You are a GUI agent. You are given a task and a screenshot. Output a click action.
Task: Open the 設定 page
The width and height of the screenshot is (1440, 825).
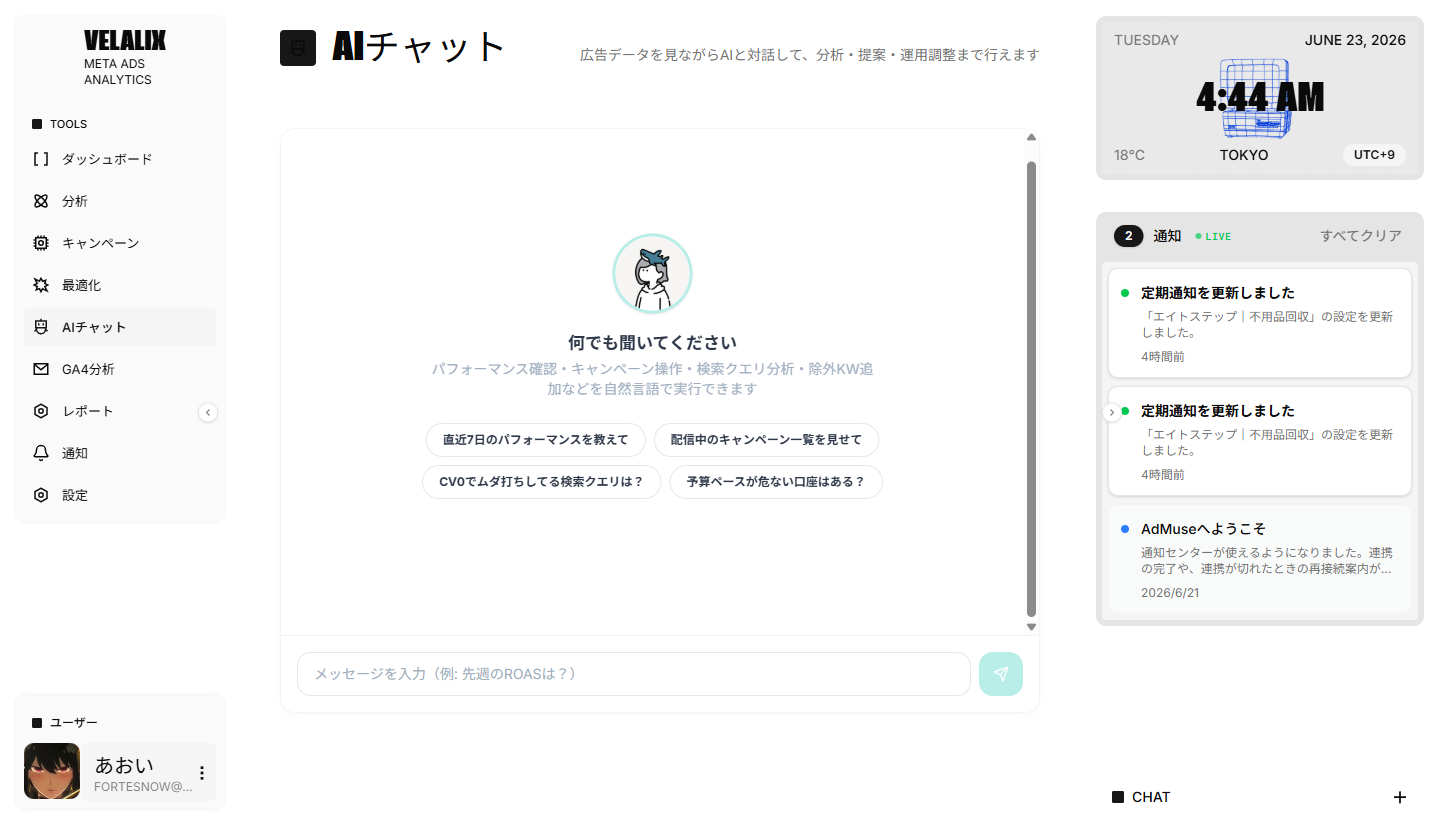(120, 495)
